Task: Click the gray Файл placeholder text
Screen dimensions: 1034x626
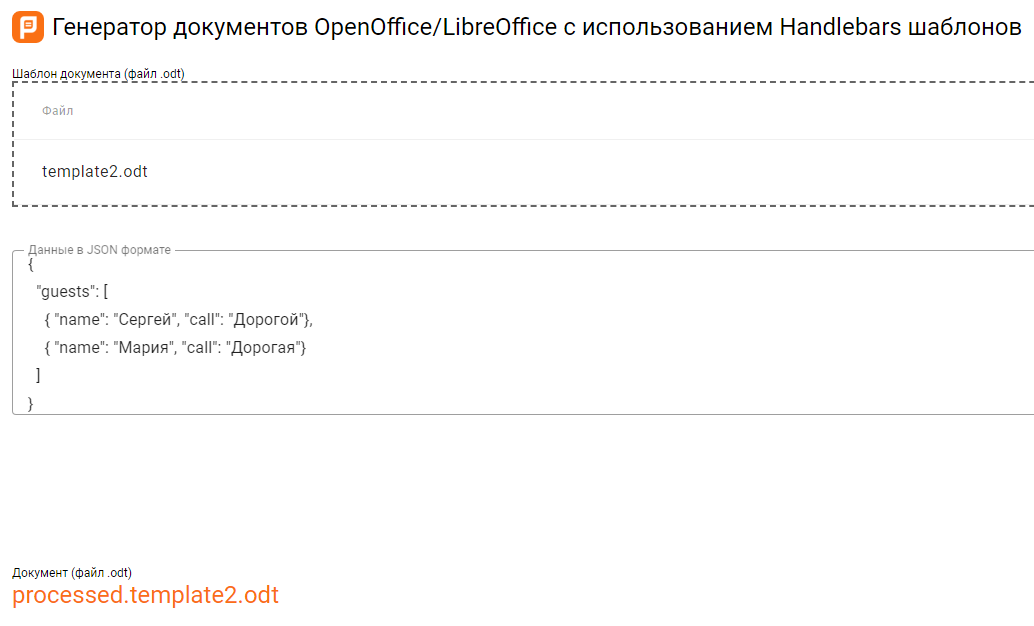Action: click(x=58, y=110)
